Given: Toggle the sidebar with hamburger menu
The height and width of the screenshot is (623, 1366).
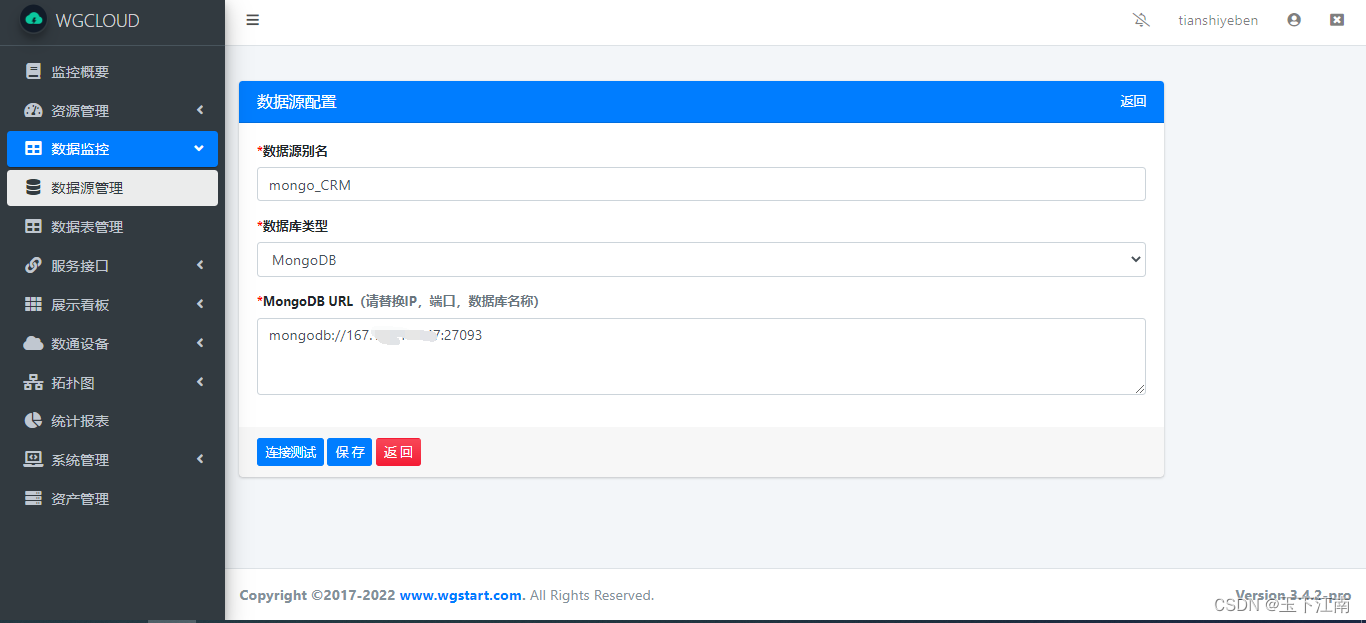Looking at the screenshot, I should click(252, 19).
